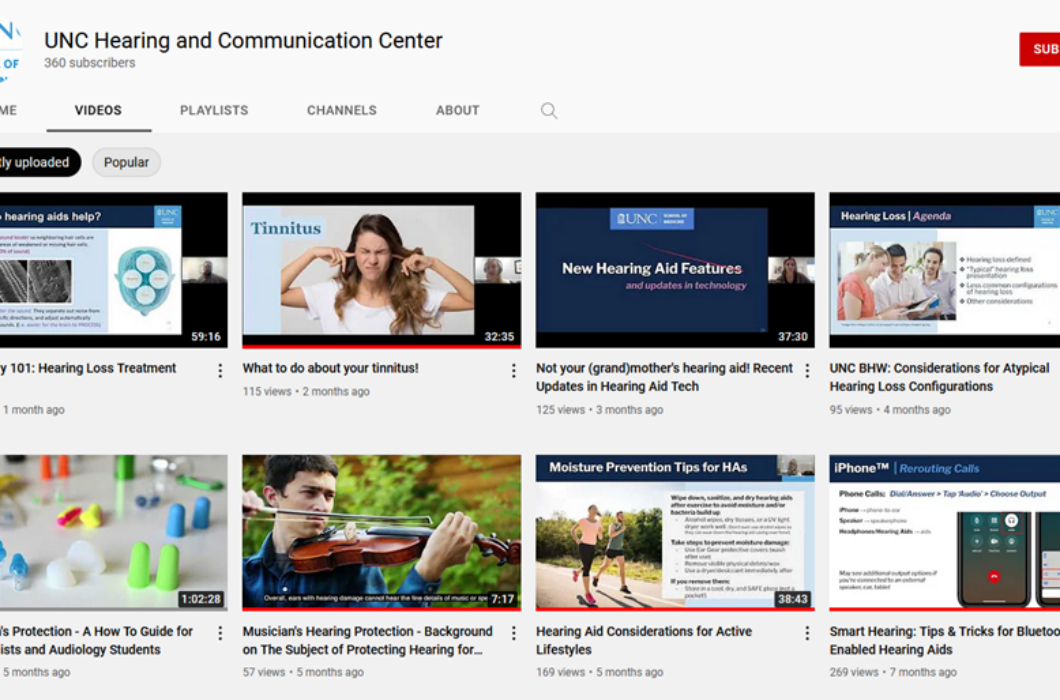Open 'What to do about your tinnitus!' title link
Screen dimensions: 1060x700
click(x=331, y=368)
